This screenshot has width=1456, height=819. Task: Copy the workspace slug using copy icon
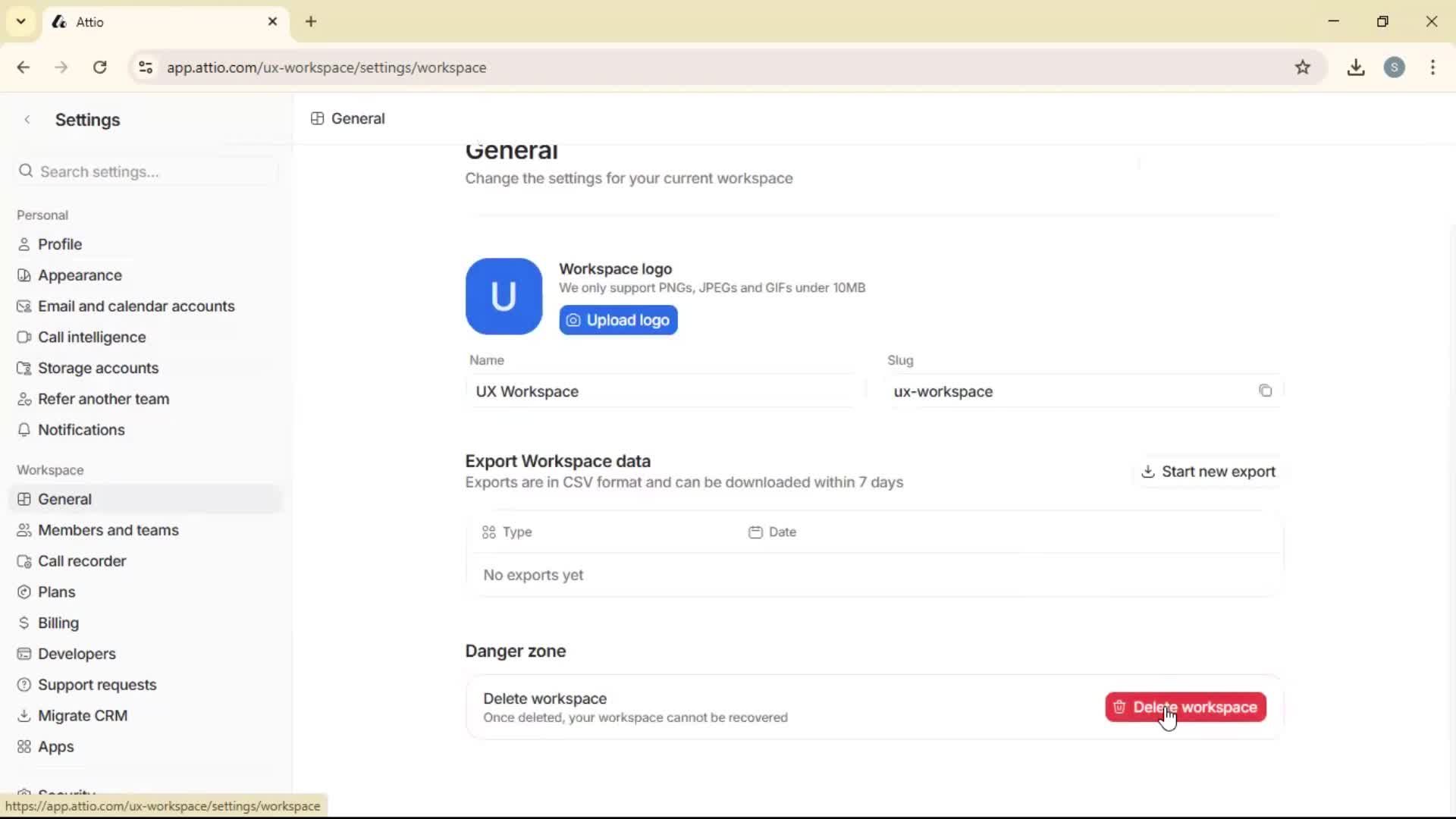pyautogui.click(x=1265, y=391)
